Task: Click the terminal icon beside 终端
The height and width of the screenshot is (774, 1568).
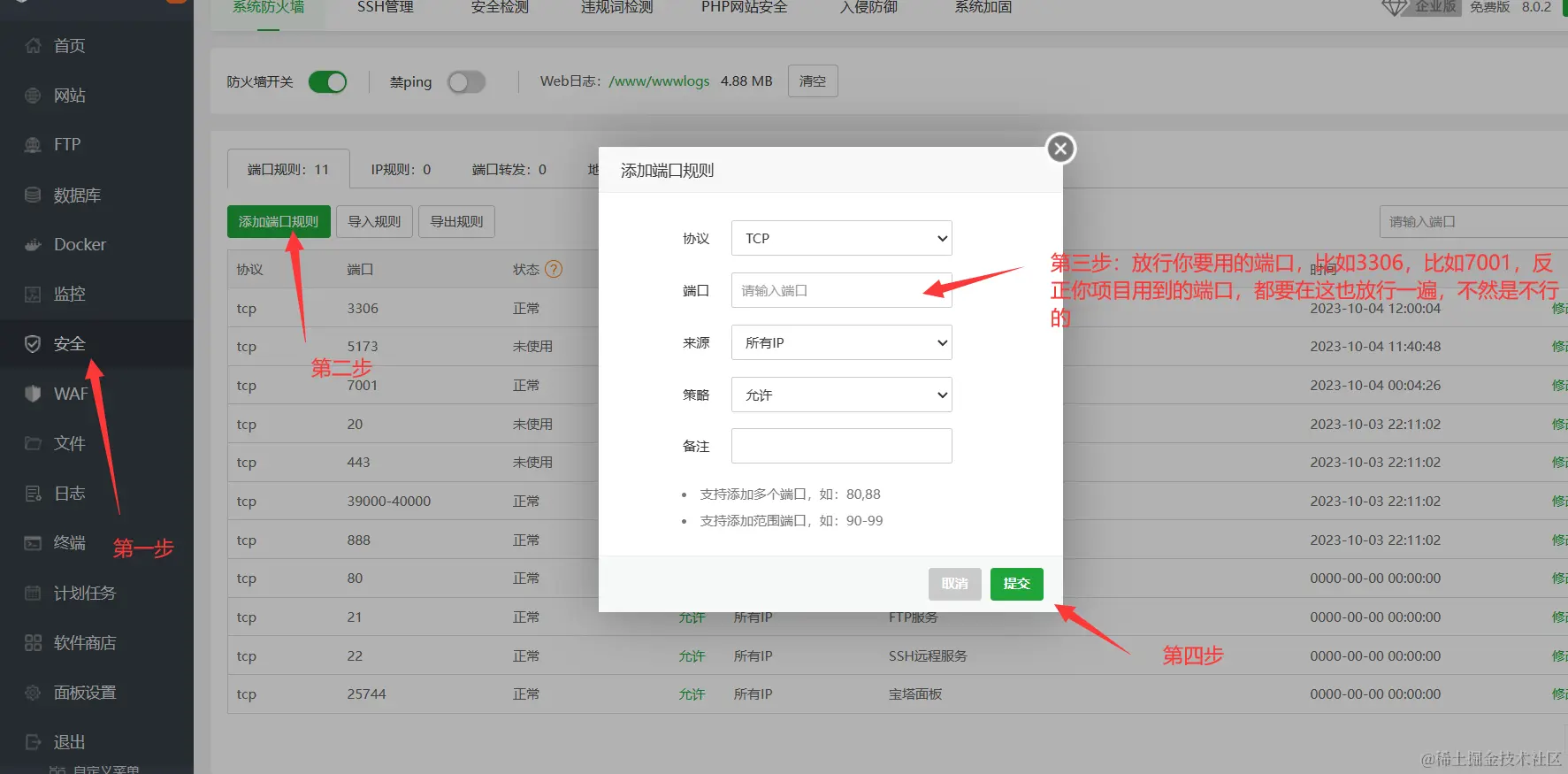Action: click(x=33, y=543)
